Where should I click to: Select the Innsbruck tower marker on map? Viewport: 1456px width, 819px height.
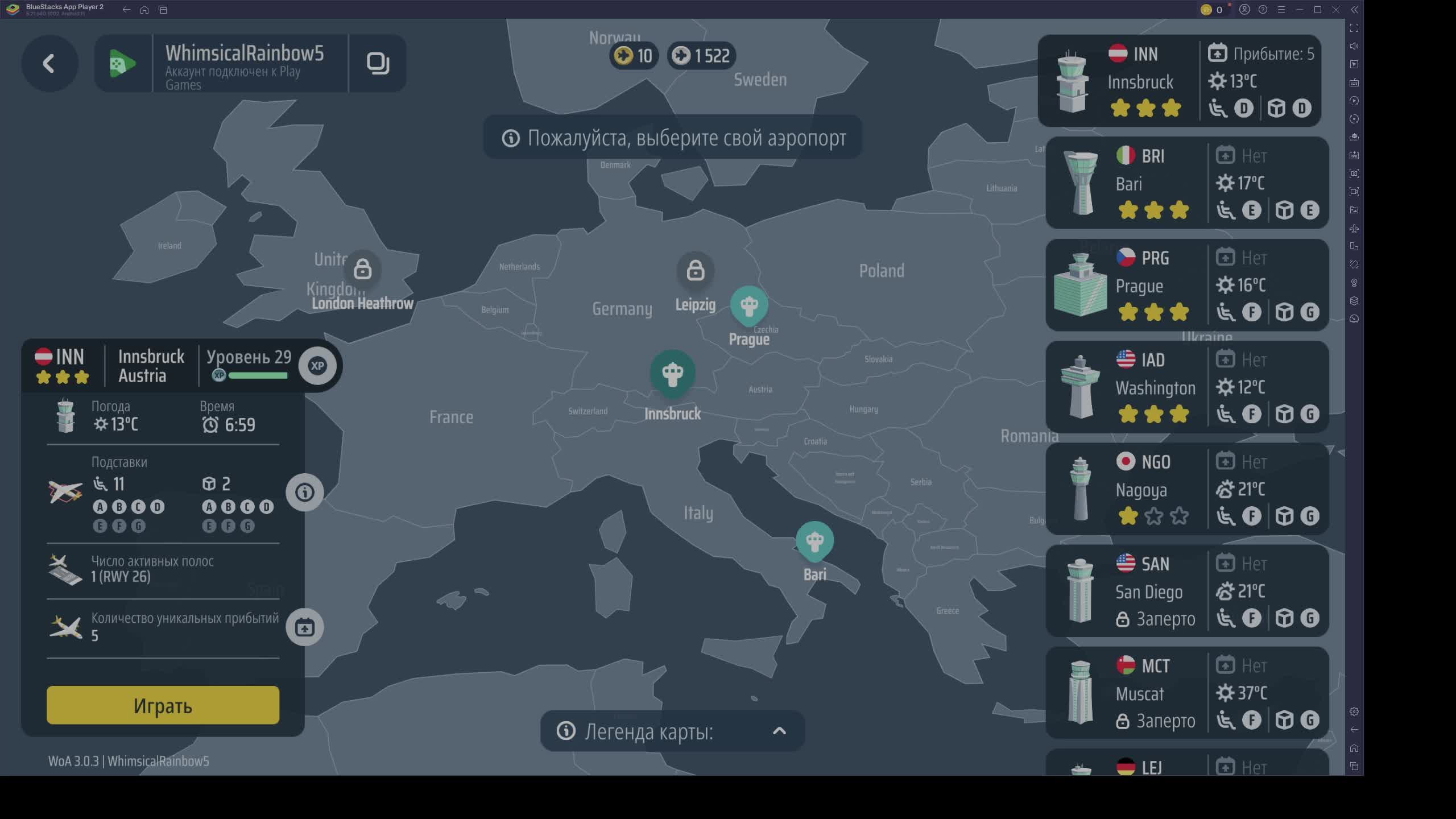click(672, 374)
